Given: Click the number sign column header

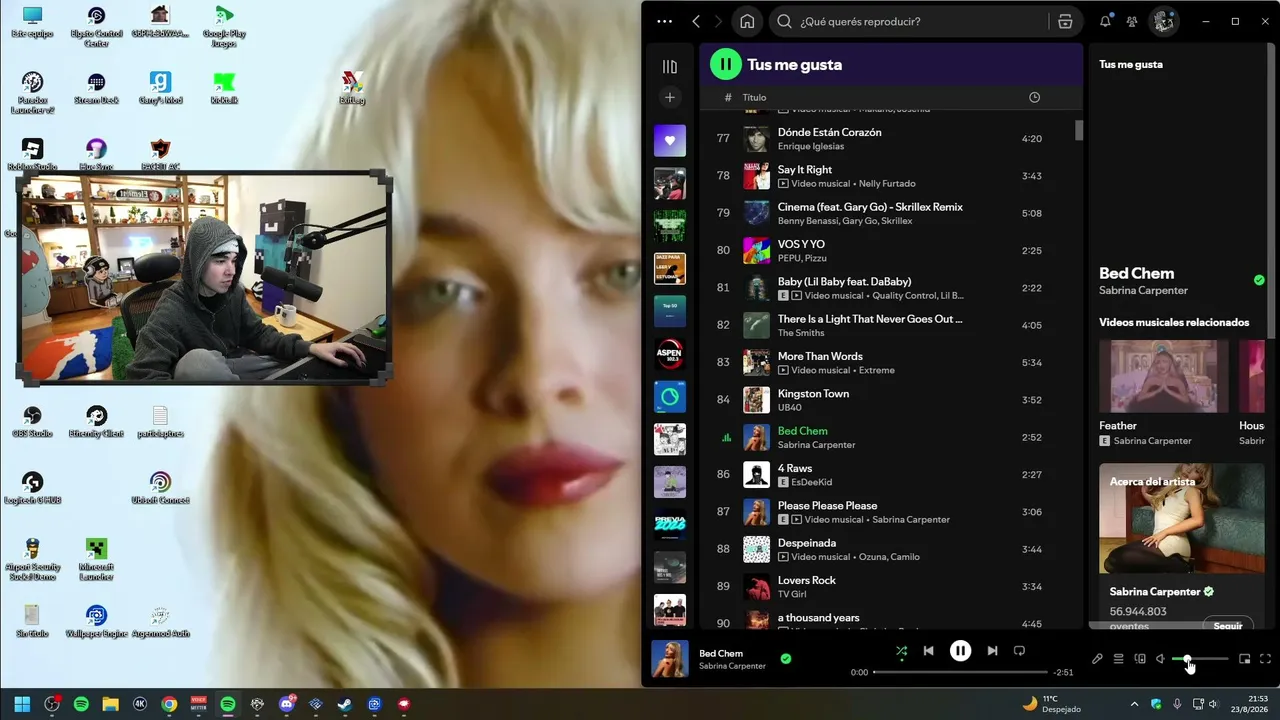Looking at the screenshot, I should click(x=728, y=98).
